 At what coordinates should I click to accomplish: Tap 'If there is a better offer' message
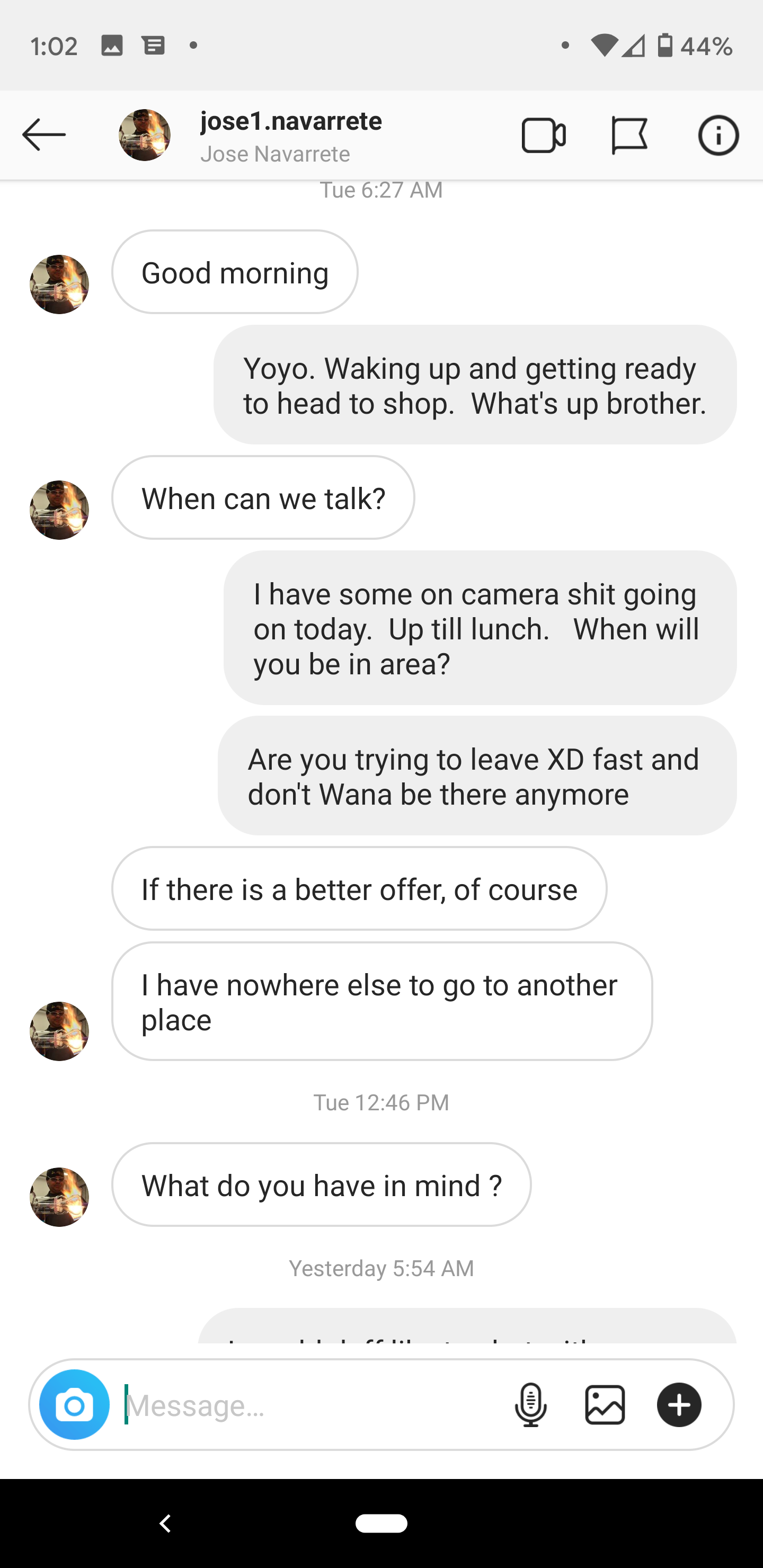tap(359, 889)
